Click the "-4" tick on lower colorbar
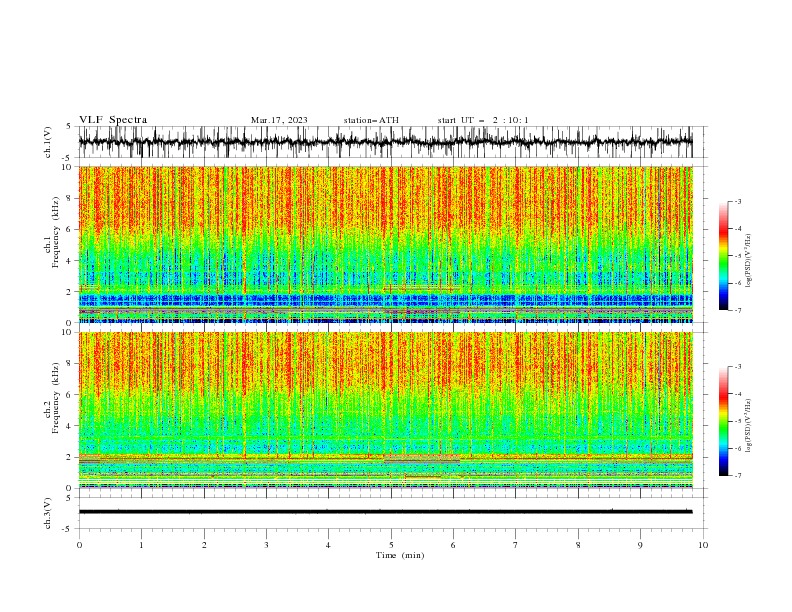The image size is (792, 612). [737, 394]
